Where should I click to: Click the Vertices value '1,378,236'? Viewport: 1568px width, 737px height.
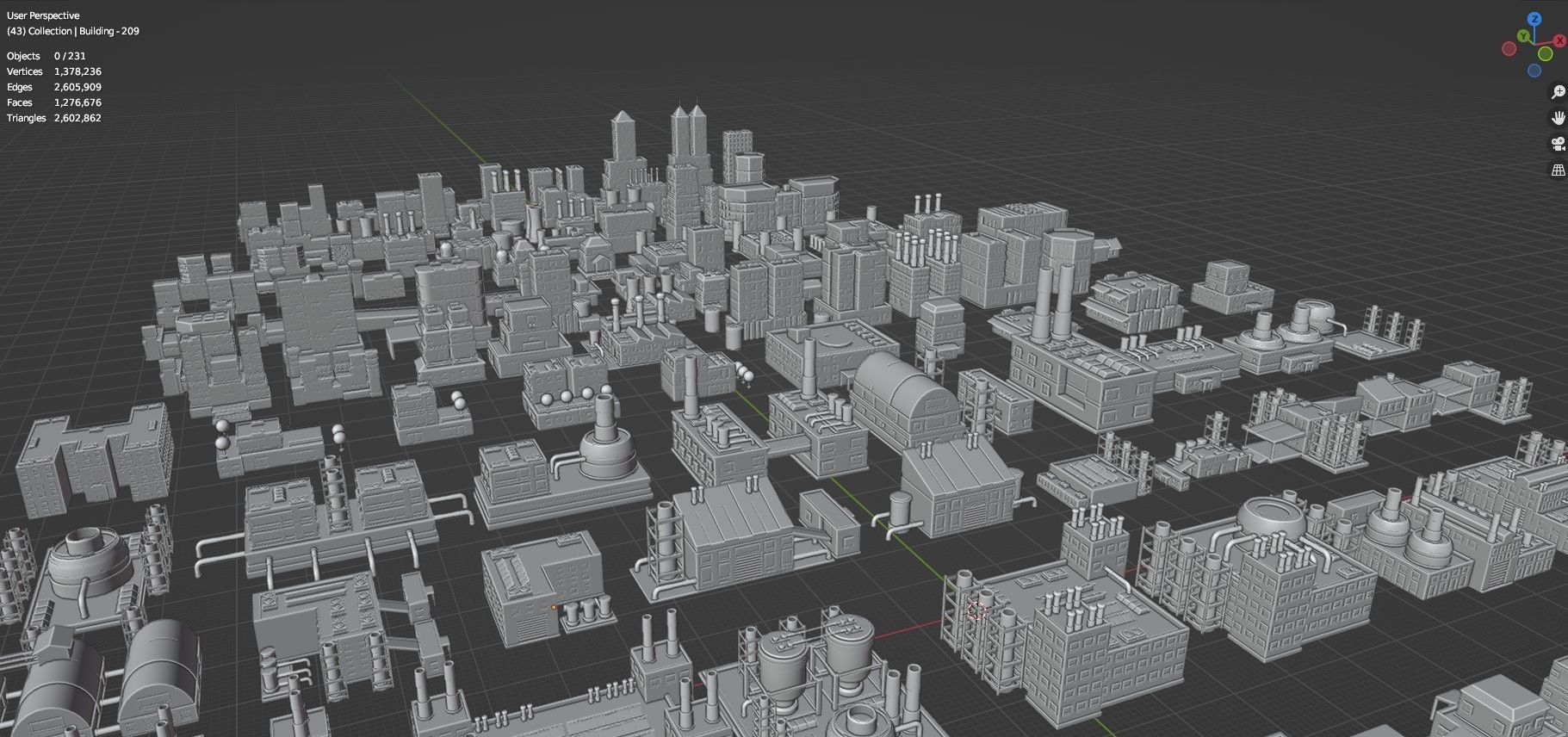[77, 71]
